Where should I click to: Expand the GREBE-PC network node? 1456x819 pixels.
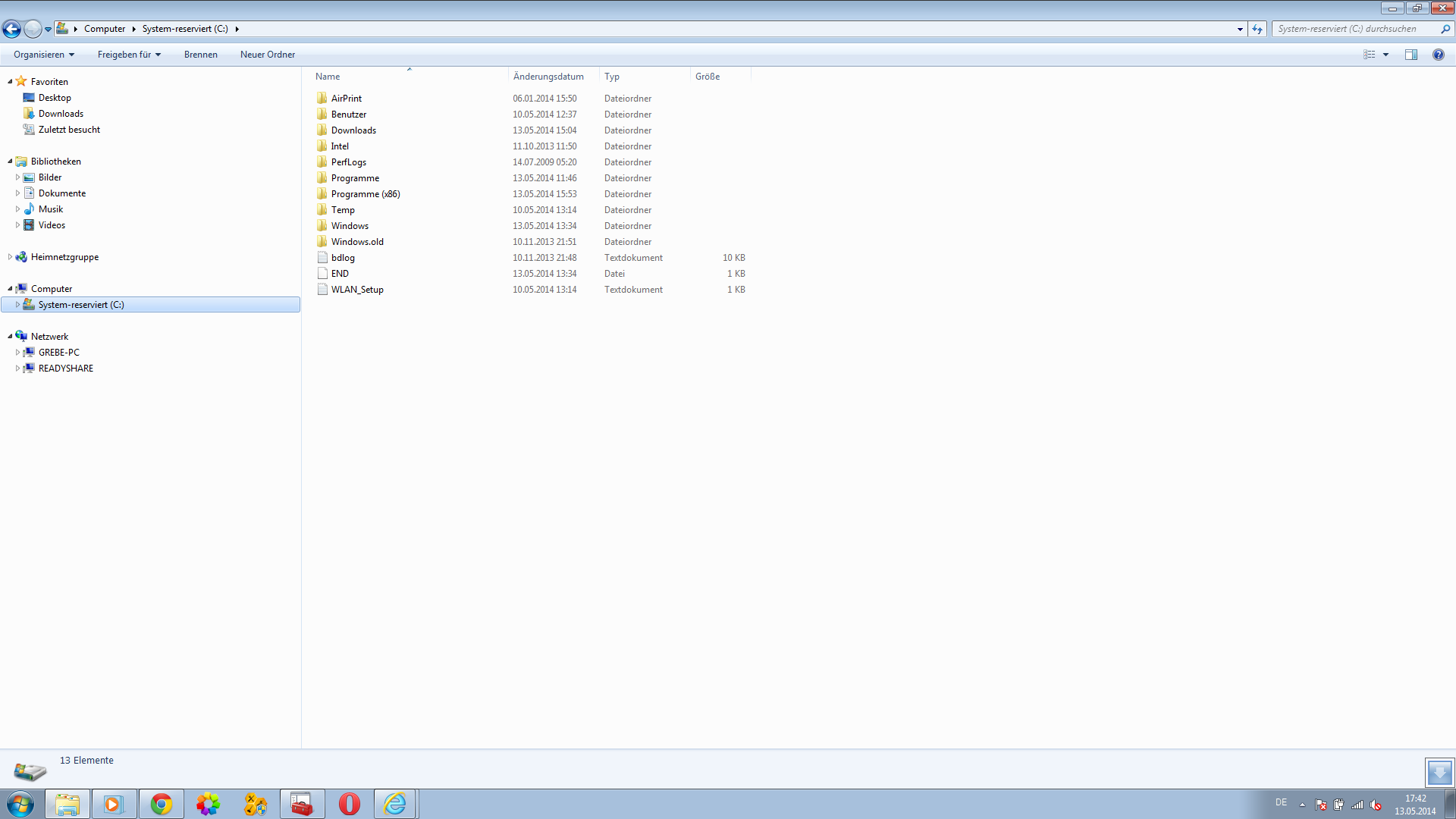click(17, 353)
